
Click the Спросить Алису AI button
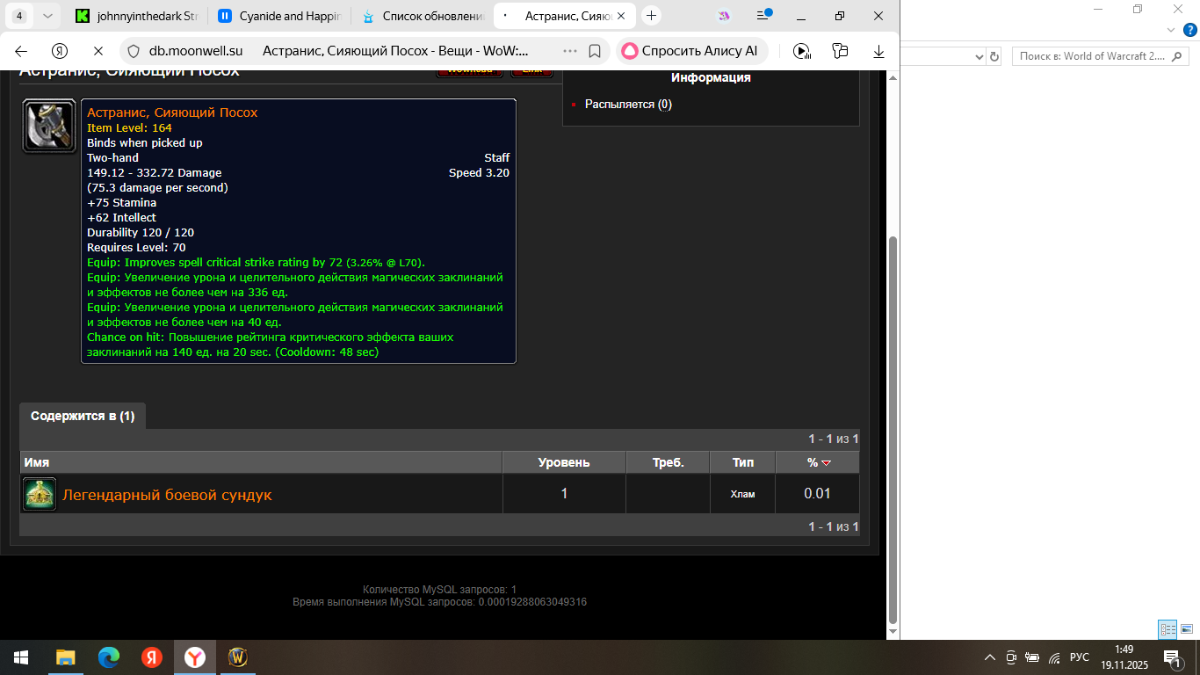pos(688,51)
